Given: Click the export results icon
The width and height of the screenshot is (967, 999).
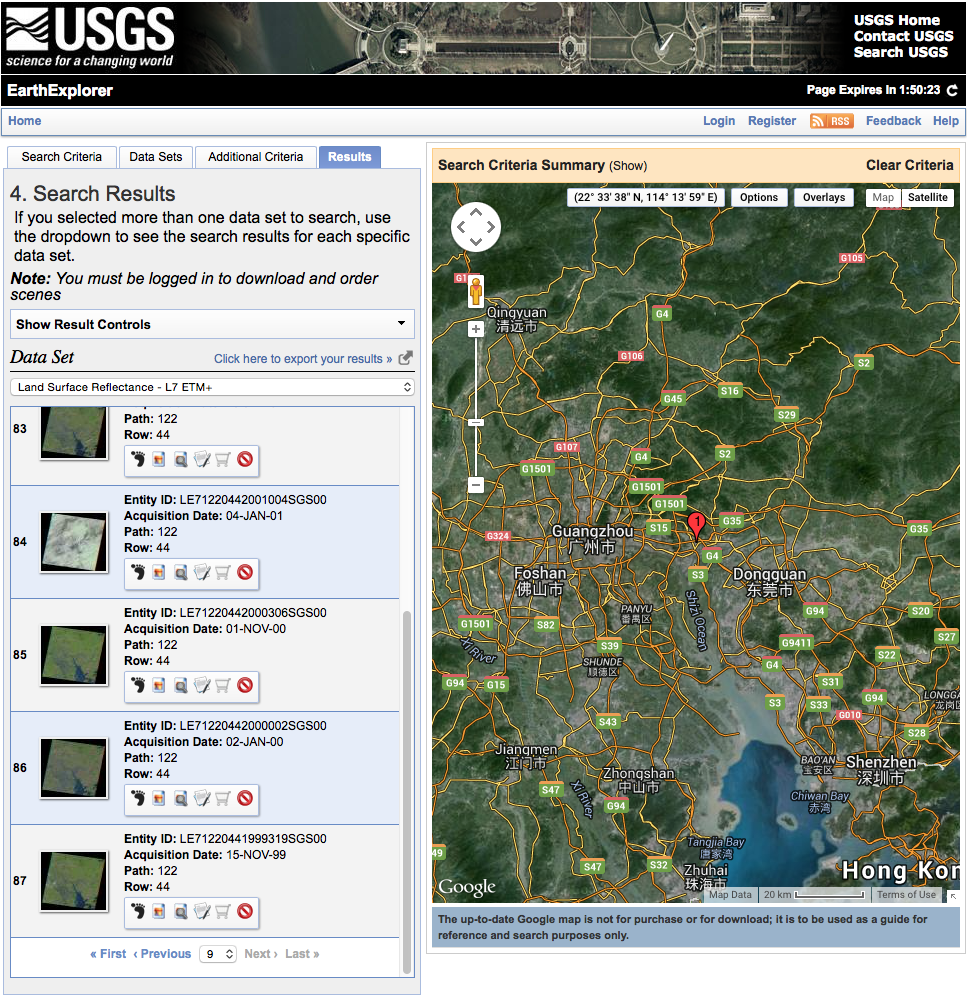Looking at the screenshot, I should (405, 358).
